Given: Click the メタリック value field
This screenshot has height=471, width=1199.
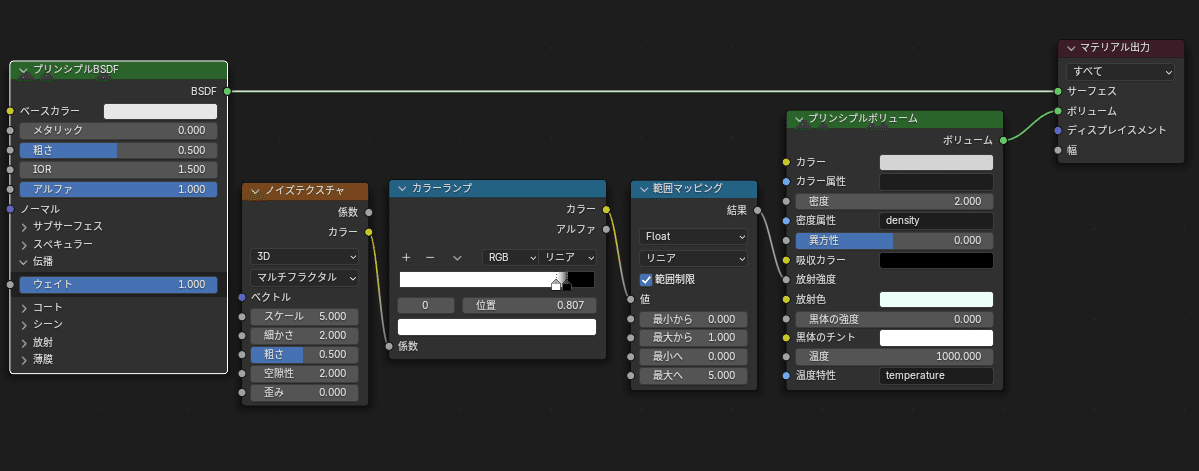Looking at the screenshot, I should point(118,131).
